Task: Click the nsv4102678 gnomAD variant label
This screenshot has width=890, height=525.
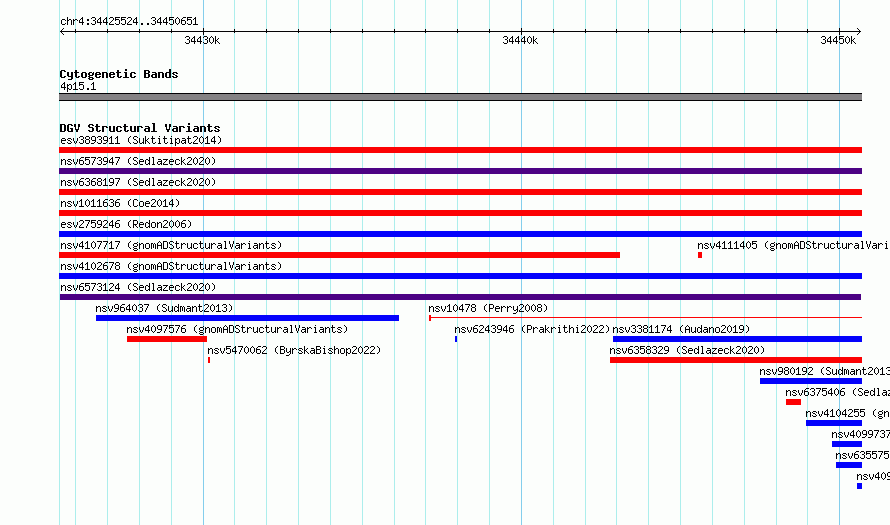Action: coord(171,266)
